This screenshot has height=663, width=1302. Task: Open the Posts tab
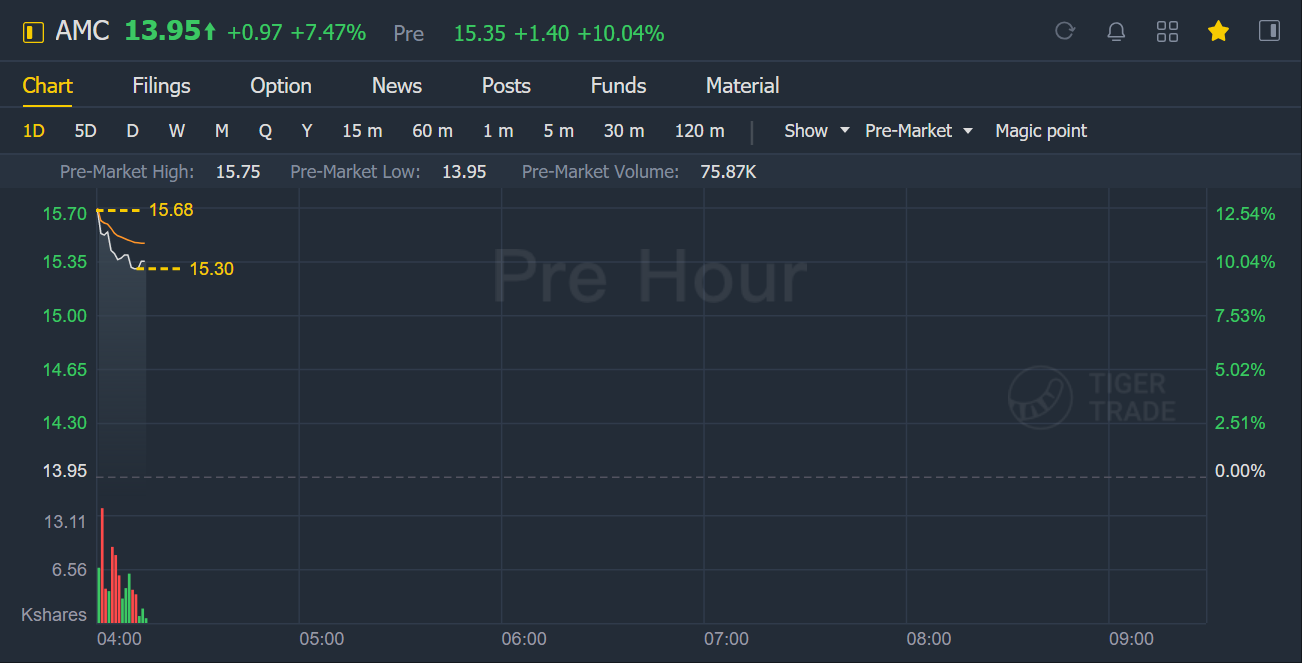pos(506,86)
